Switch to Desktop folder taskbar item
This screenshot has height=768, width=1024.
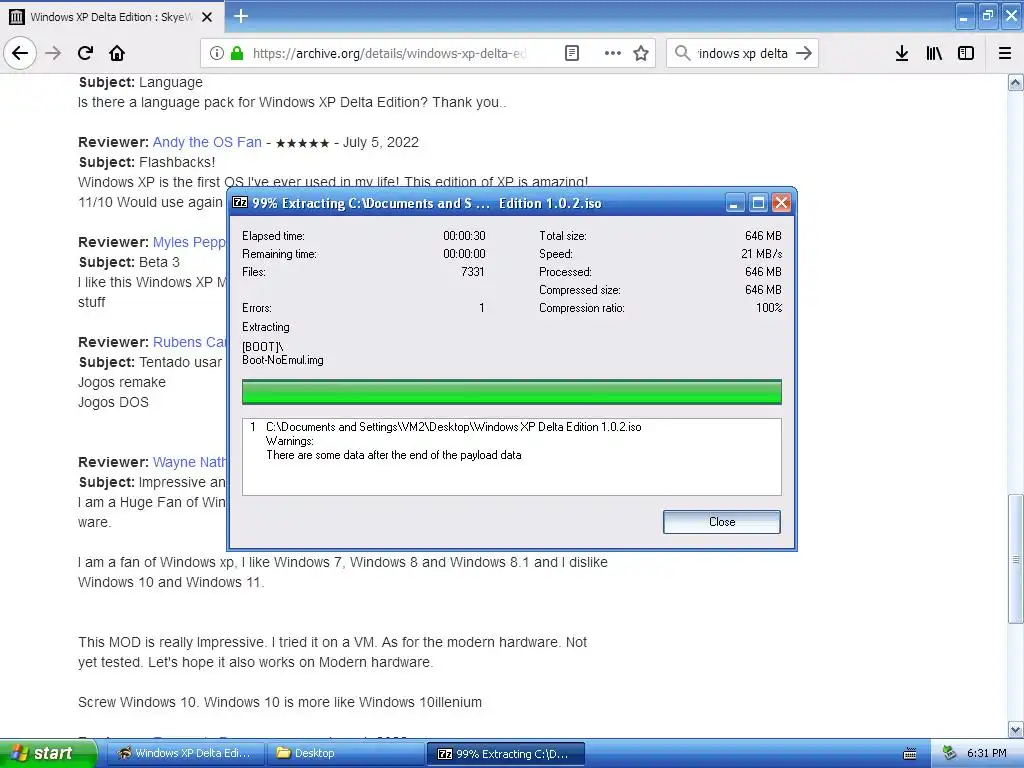point(346,753)
